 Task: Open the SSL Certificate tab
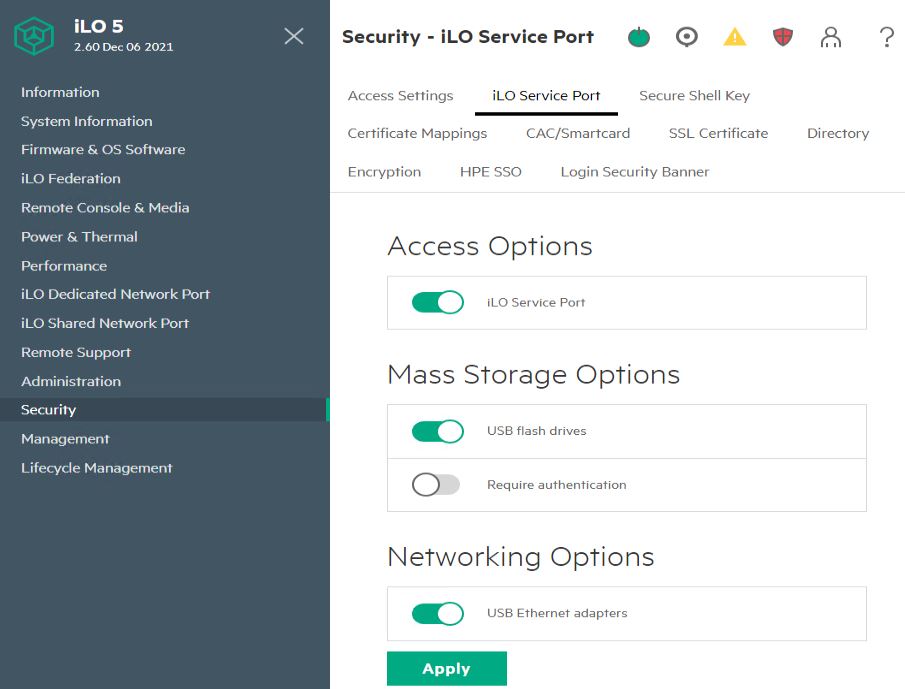click(x=718, y=133)
